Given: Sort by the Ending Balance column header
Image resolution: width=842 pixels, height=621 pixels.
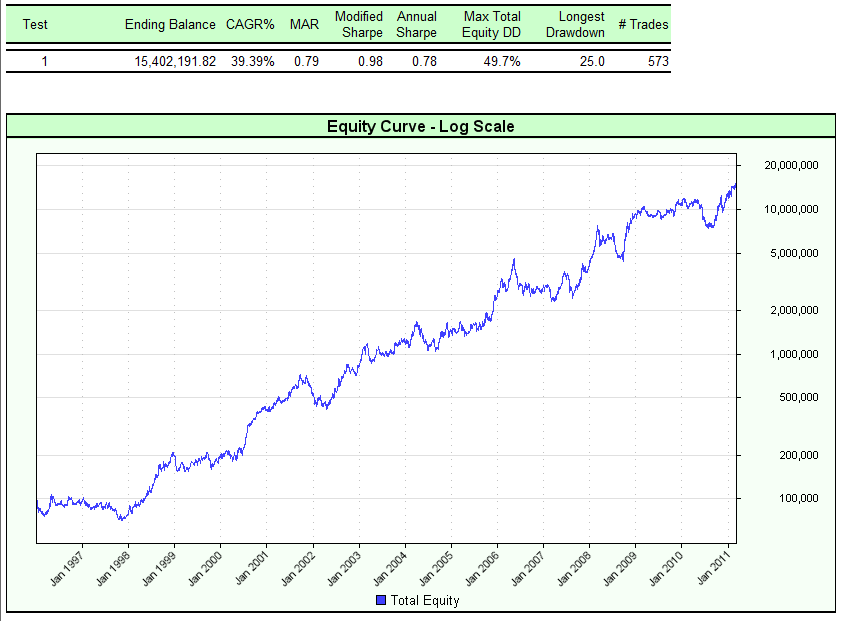Looking at the screenshot, I should pyautogui.click(x=168, y=25).
